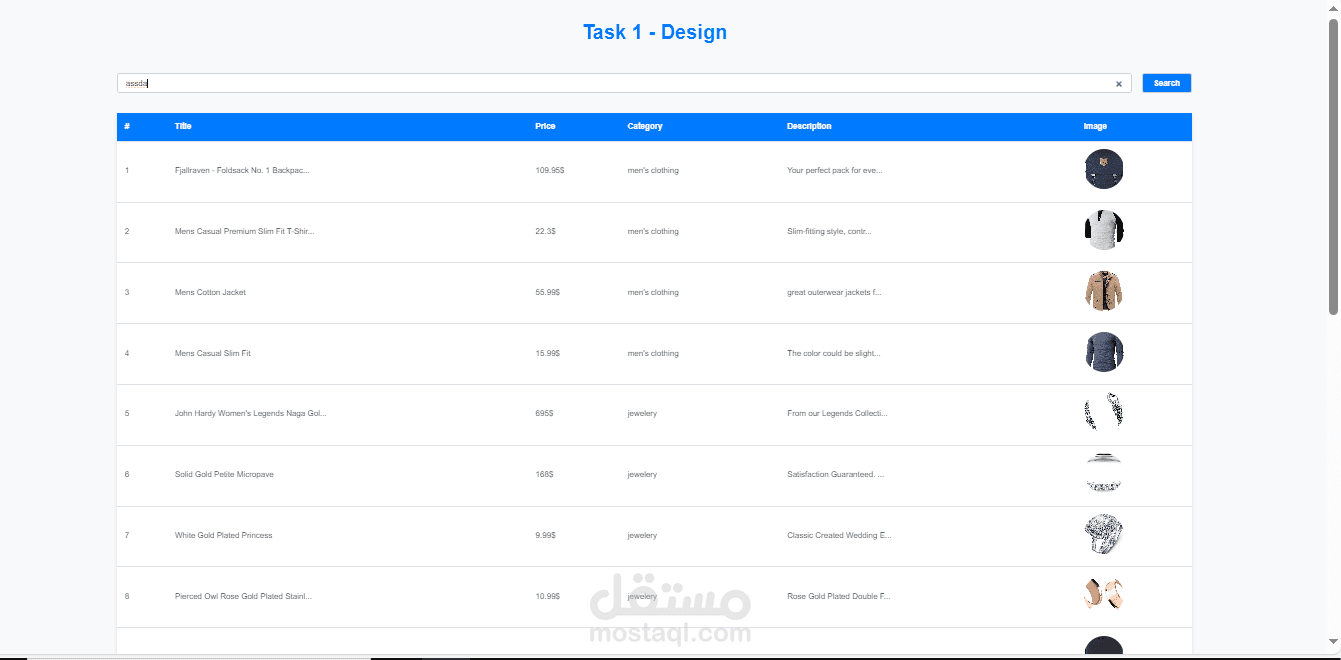Click 'men's clothing' in the Fjallraven row
Viewport: 1341px width, 660px height.
(x=653, y=170)
